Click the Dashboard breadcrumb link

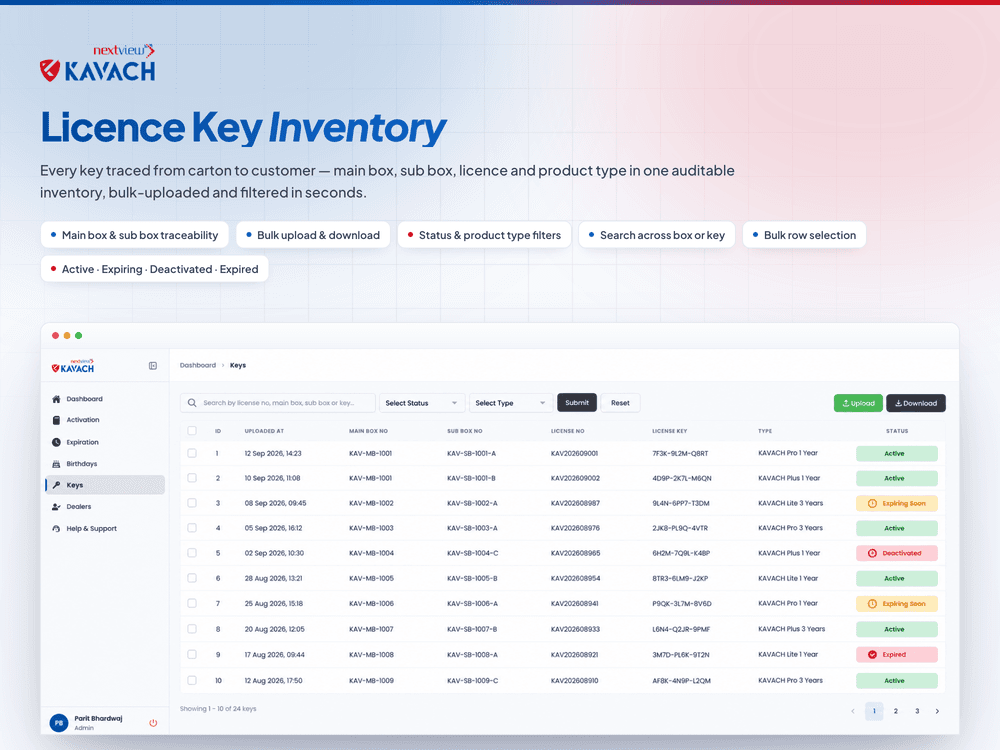[198, 365]
